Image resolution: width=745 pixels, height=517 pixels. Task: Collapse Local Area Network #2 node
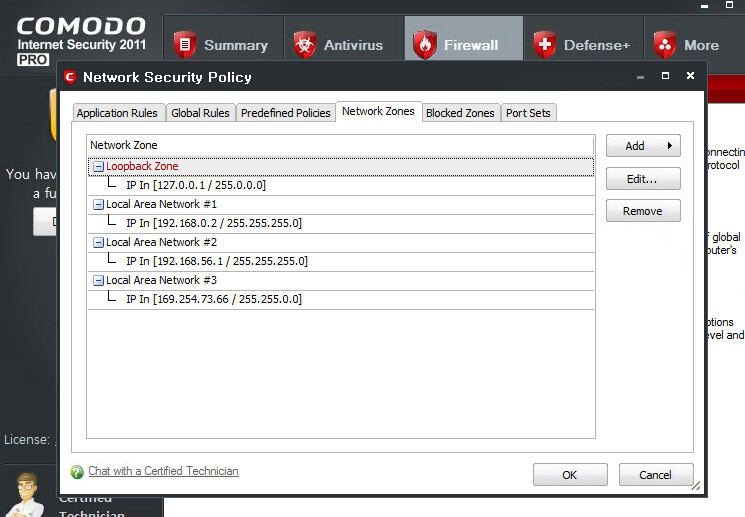coord(98,242)
